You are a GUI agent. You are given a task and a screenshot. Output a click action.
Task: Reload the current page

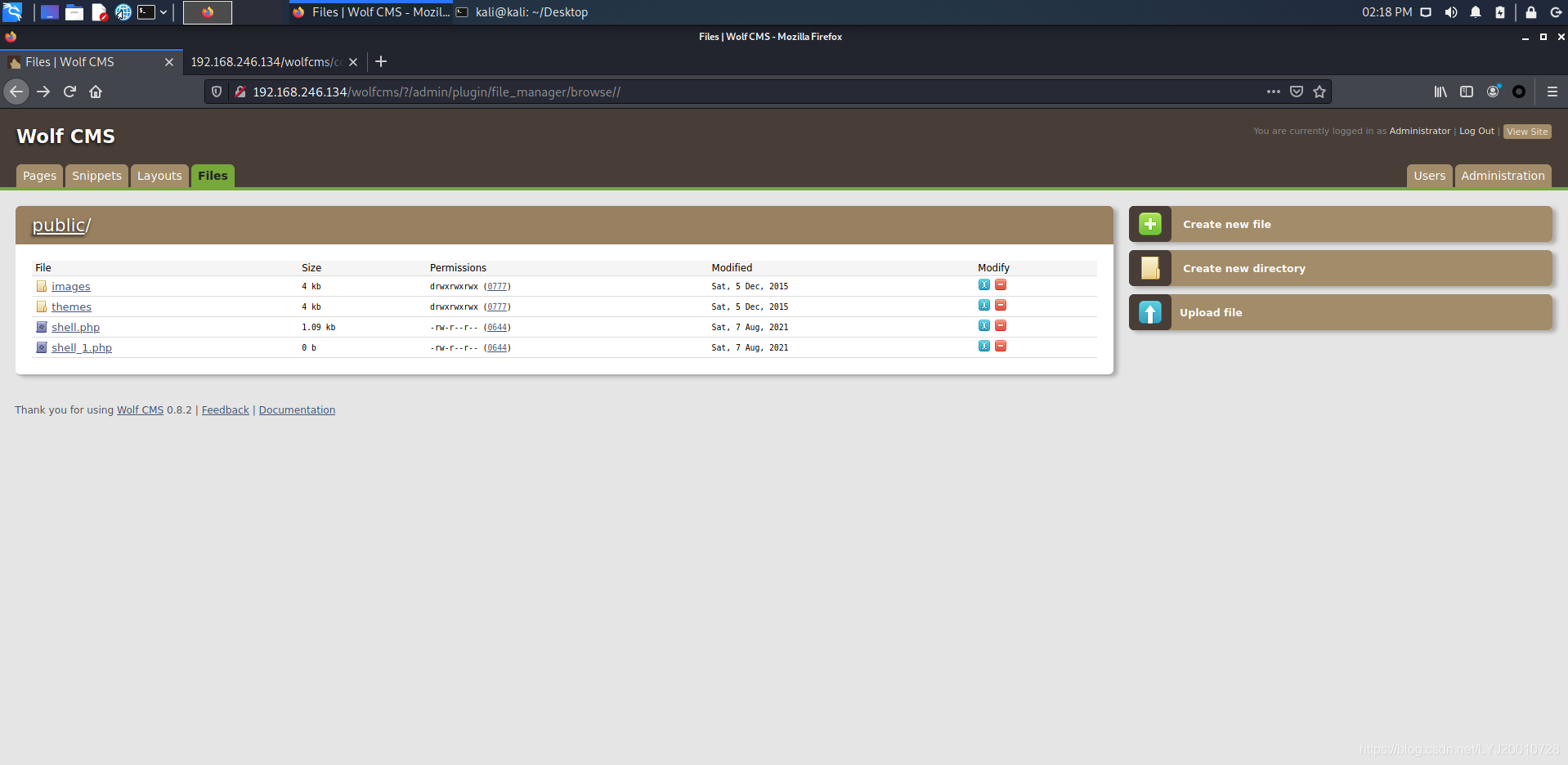pyautogui.click(x=69, y=92)
